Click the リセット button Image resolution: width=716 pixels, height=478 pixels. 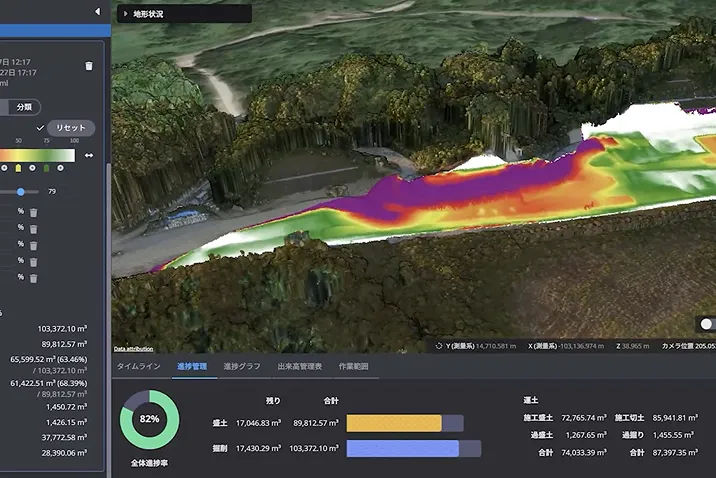(71, 128)
